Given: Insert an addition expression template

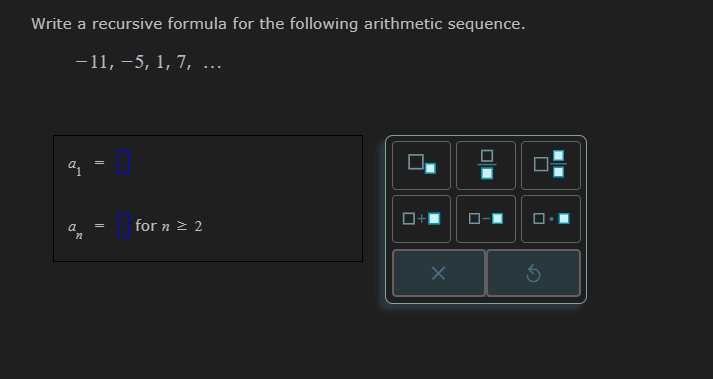Looking at the screenshot, I should pyautogui.click(x=422, y=219).
